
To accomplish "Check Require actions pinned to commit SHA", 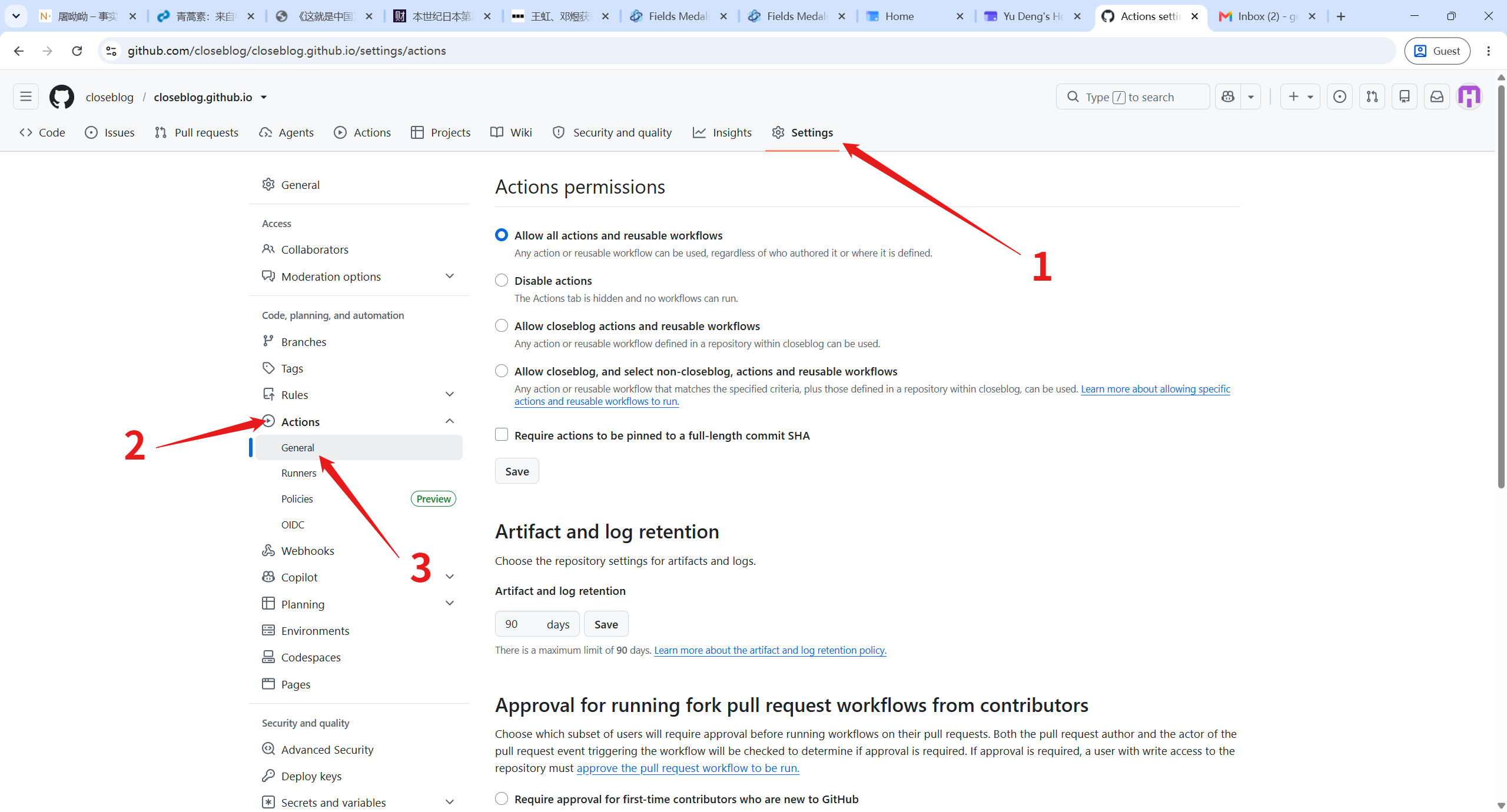I will [x=502, y=435].
